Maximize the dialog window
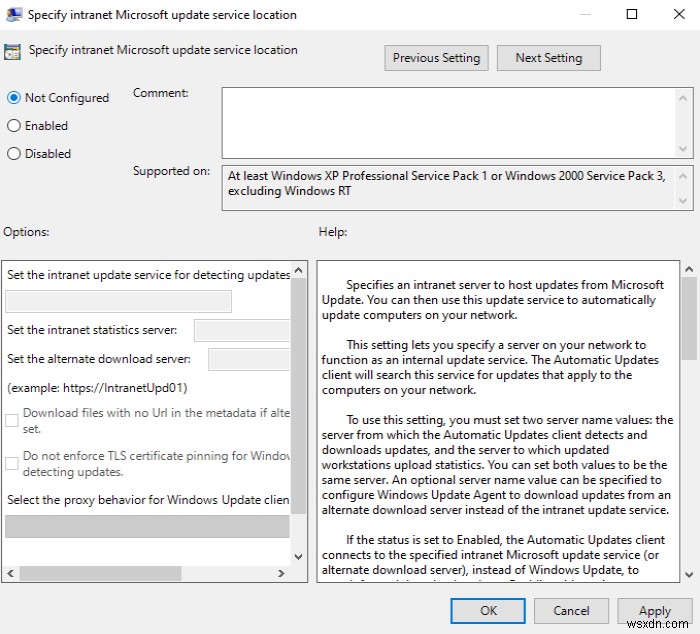 (x=632, y=14)
